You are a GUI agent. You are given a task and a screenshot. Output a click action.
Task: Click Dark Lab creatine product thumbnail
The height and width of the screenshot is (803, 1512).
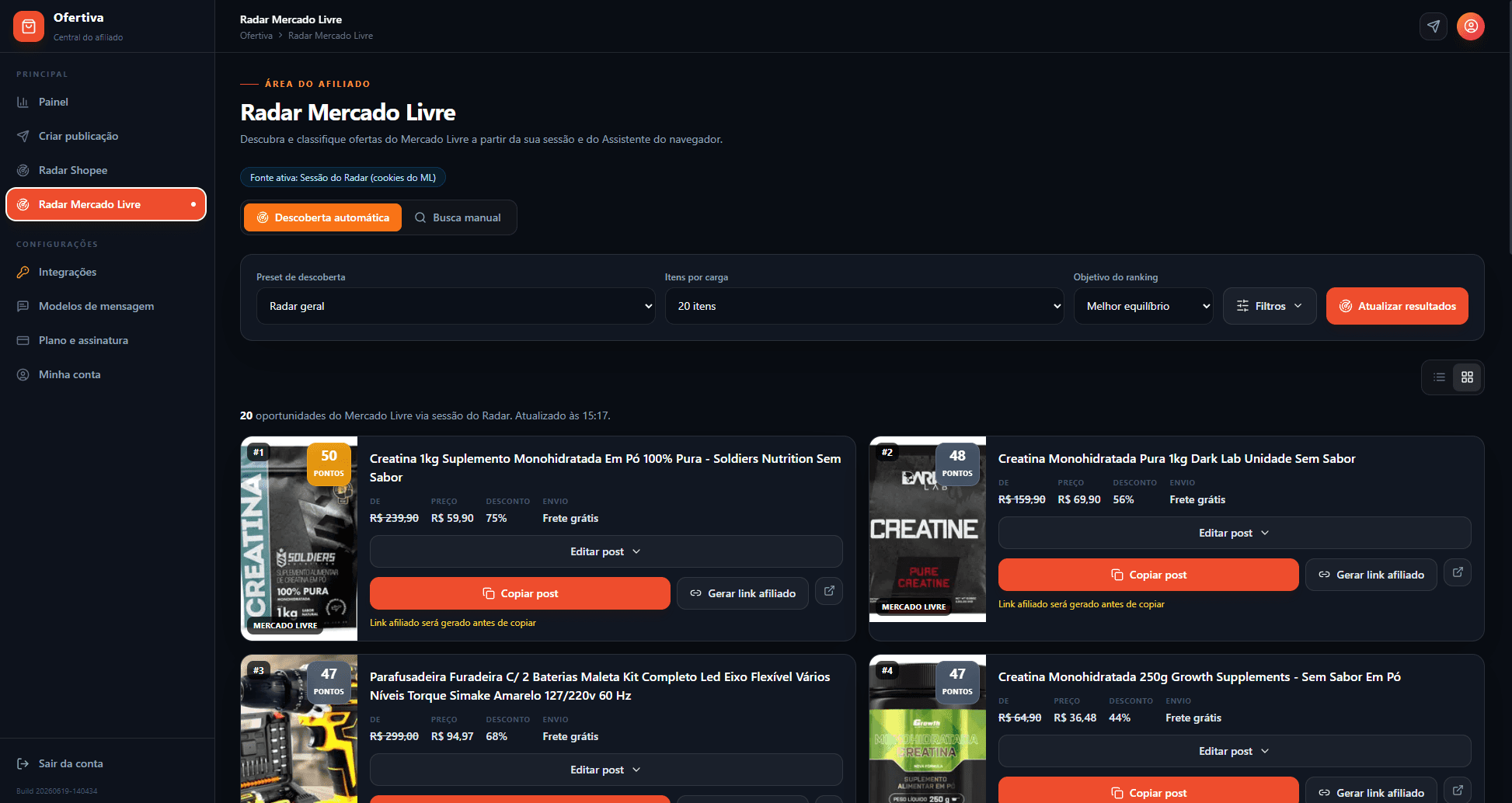[928, 529]
